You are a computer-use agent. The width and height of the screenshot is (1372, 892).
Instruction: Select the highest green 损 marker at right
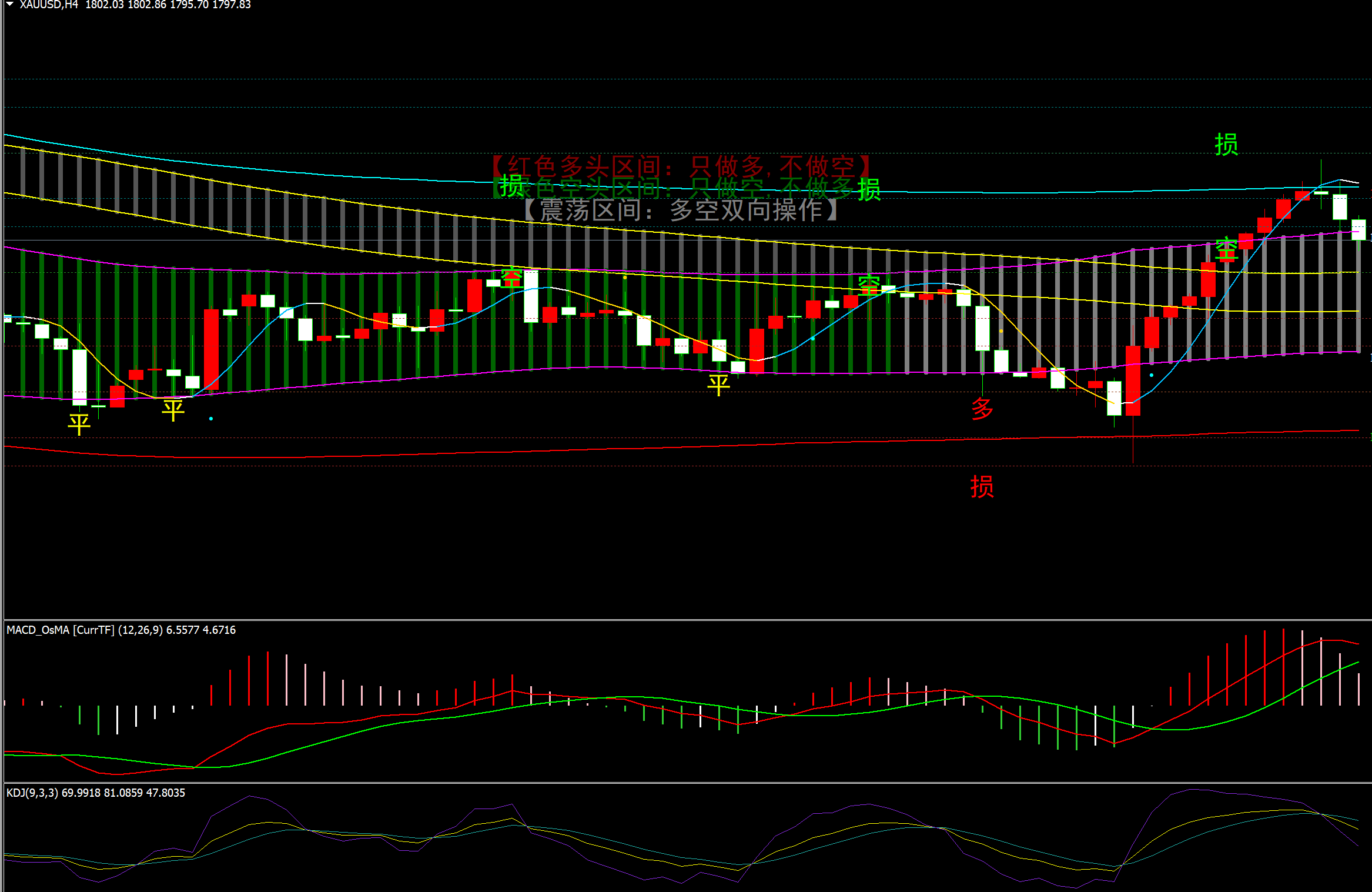click(1226, 145)
